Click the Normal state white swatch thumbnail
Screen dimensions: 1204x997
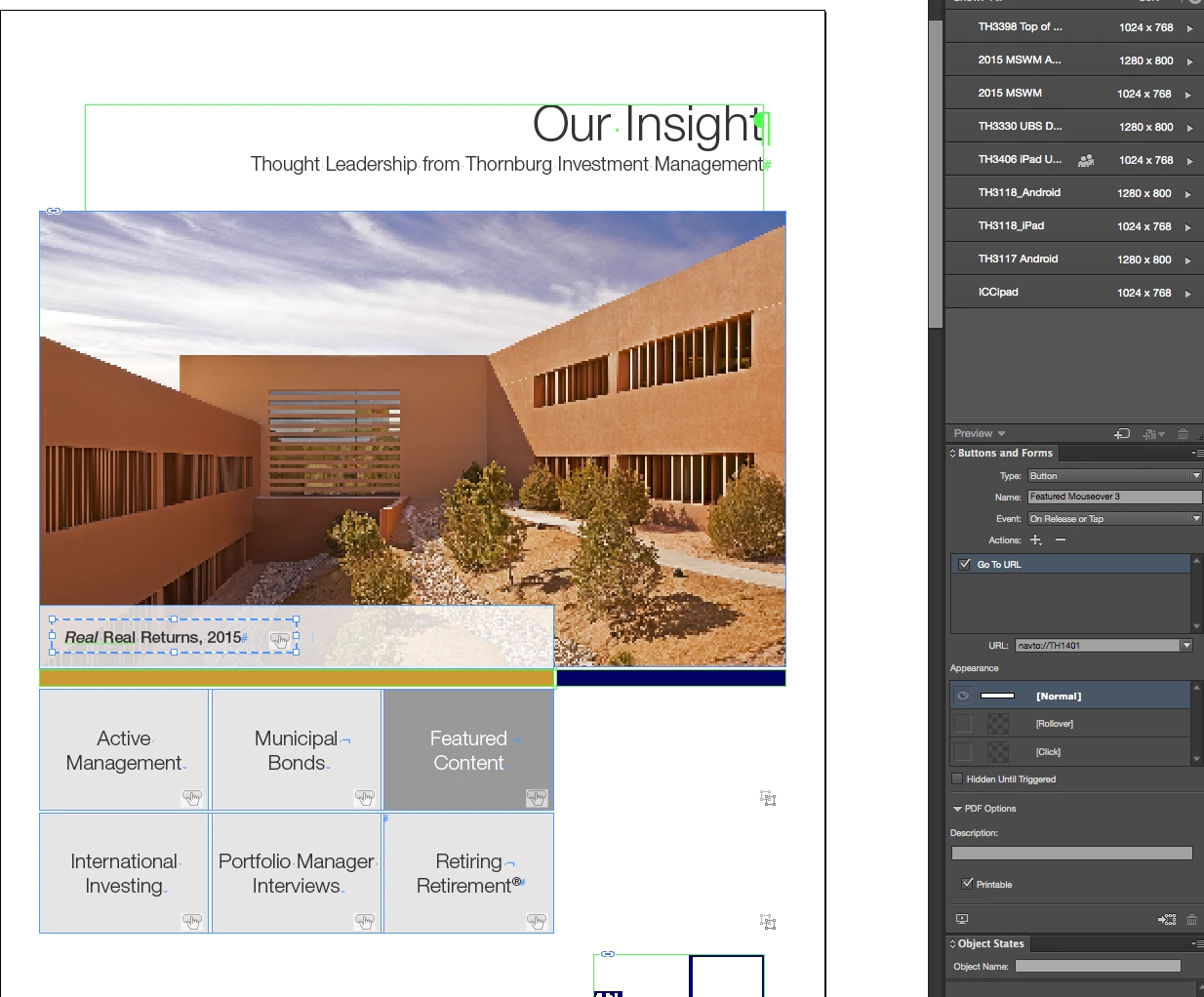[x=997, y=696]
